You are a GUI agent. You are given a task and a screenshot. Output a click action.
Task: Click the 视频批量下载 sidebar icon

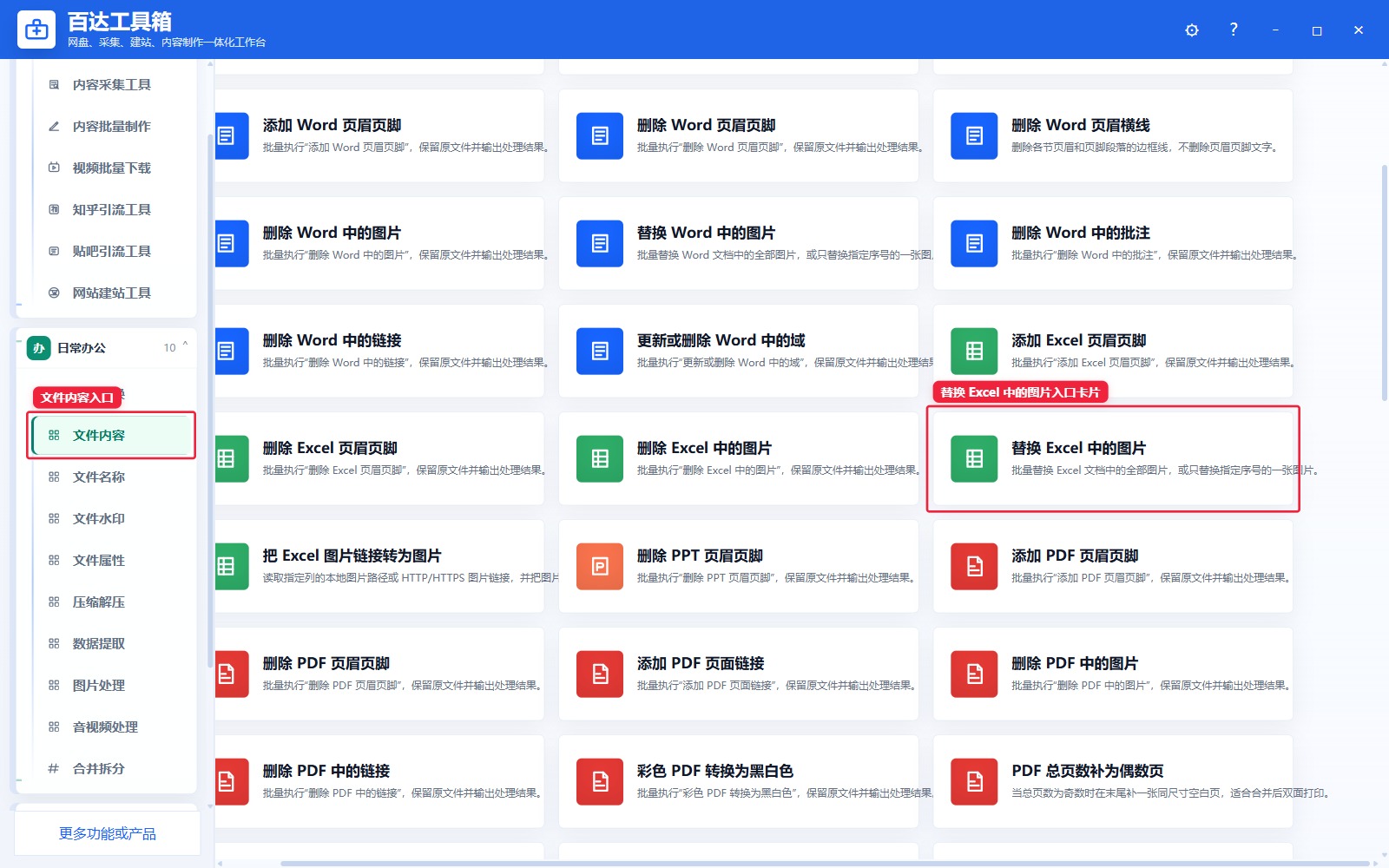[x=54, y=168]
